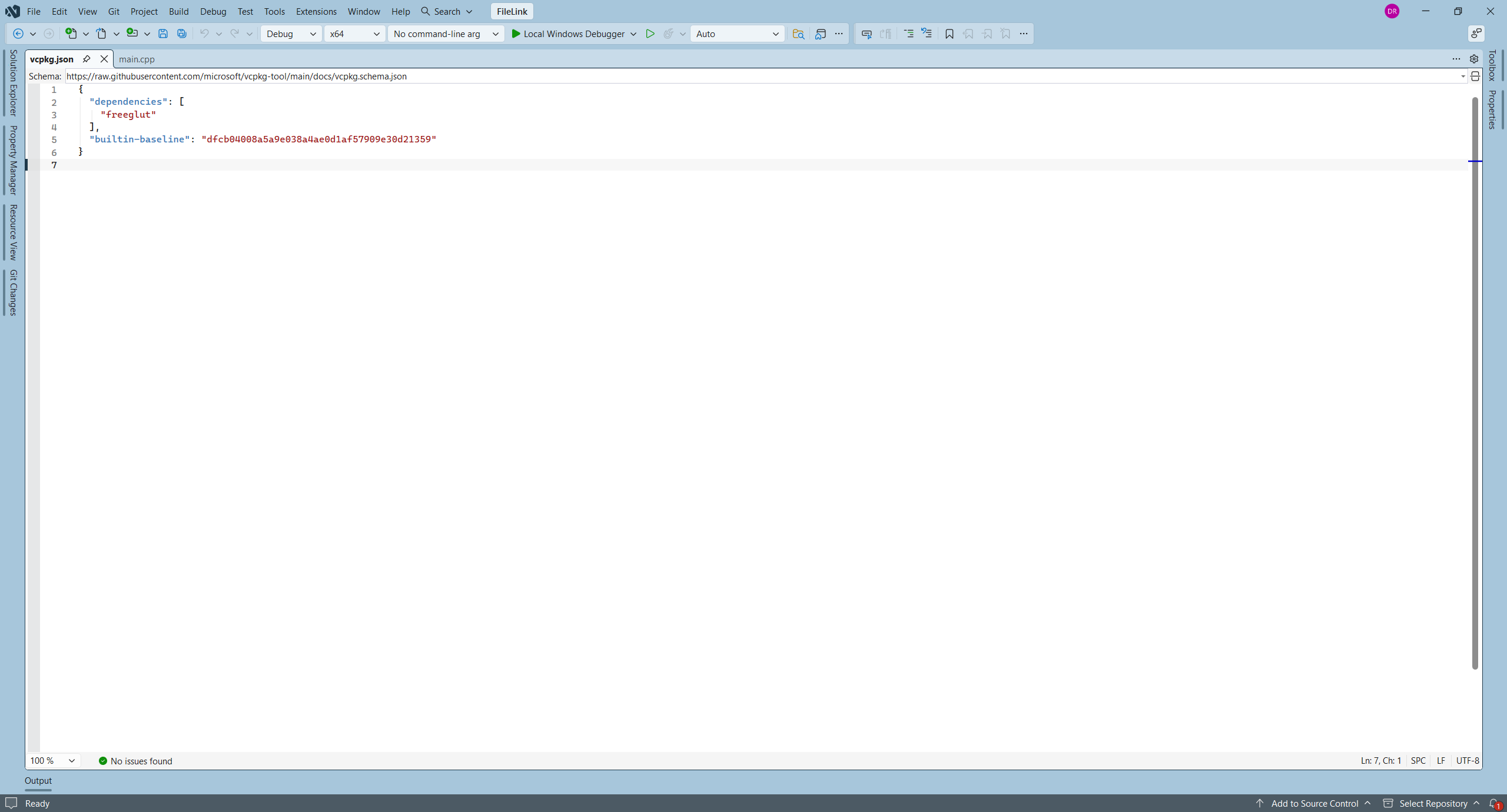Click the Search box in menu bar
Screen dimensions: 1507x812
pos(447,11)
